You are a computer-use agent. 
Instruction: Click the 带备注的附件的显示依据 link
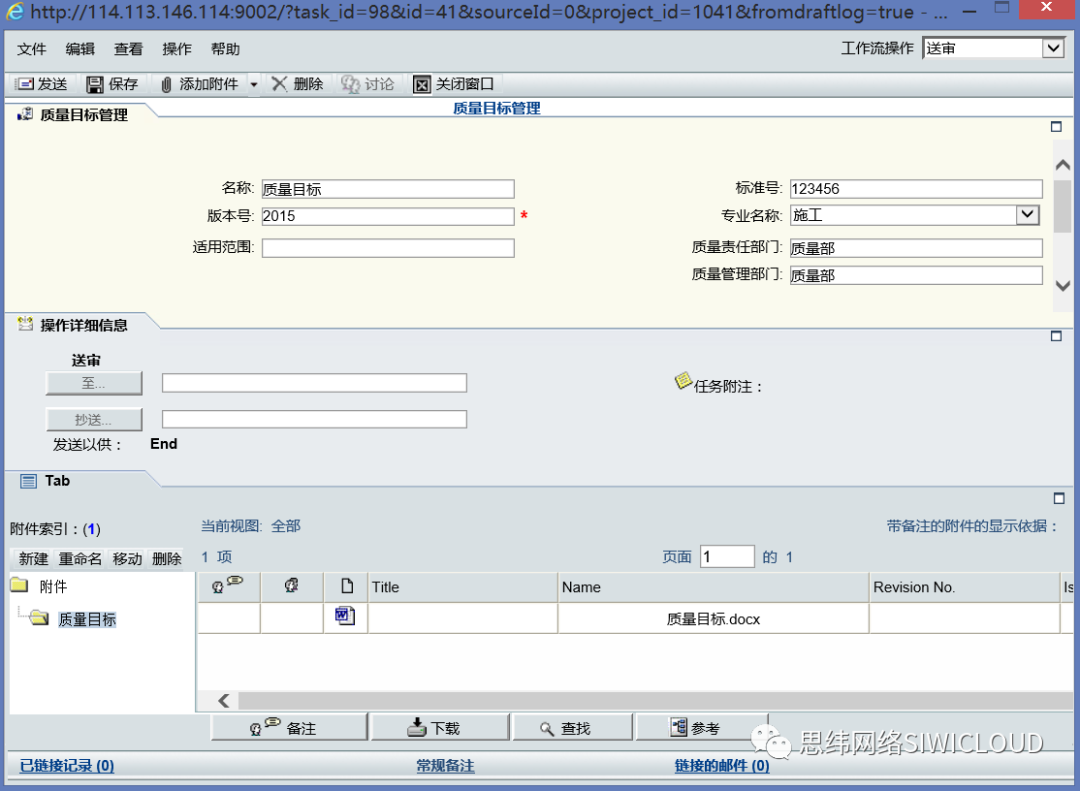971,526
